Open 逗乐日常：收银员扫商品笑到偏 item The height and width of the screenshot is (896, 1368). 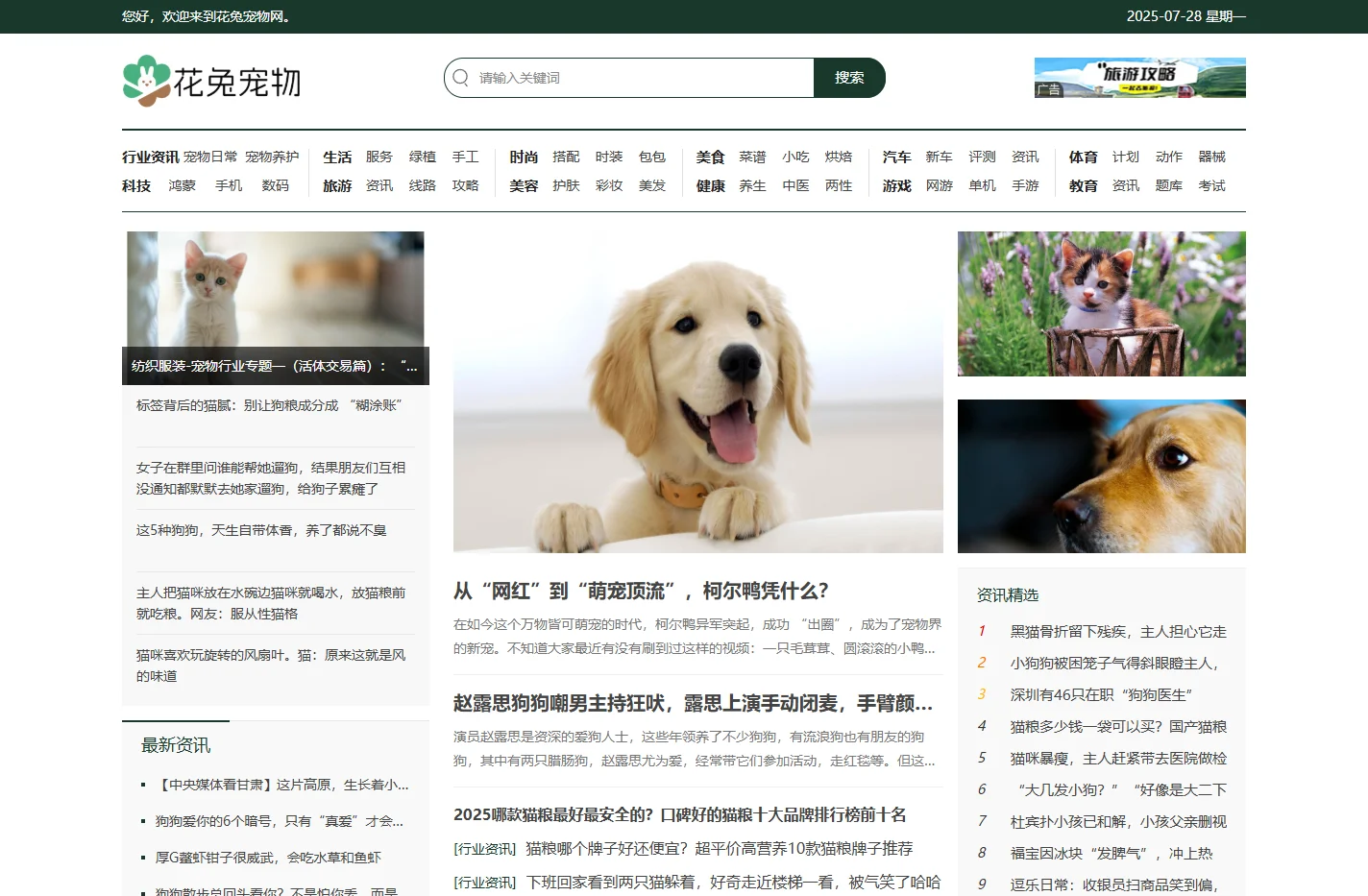click(x=1114, y=884)
